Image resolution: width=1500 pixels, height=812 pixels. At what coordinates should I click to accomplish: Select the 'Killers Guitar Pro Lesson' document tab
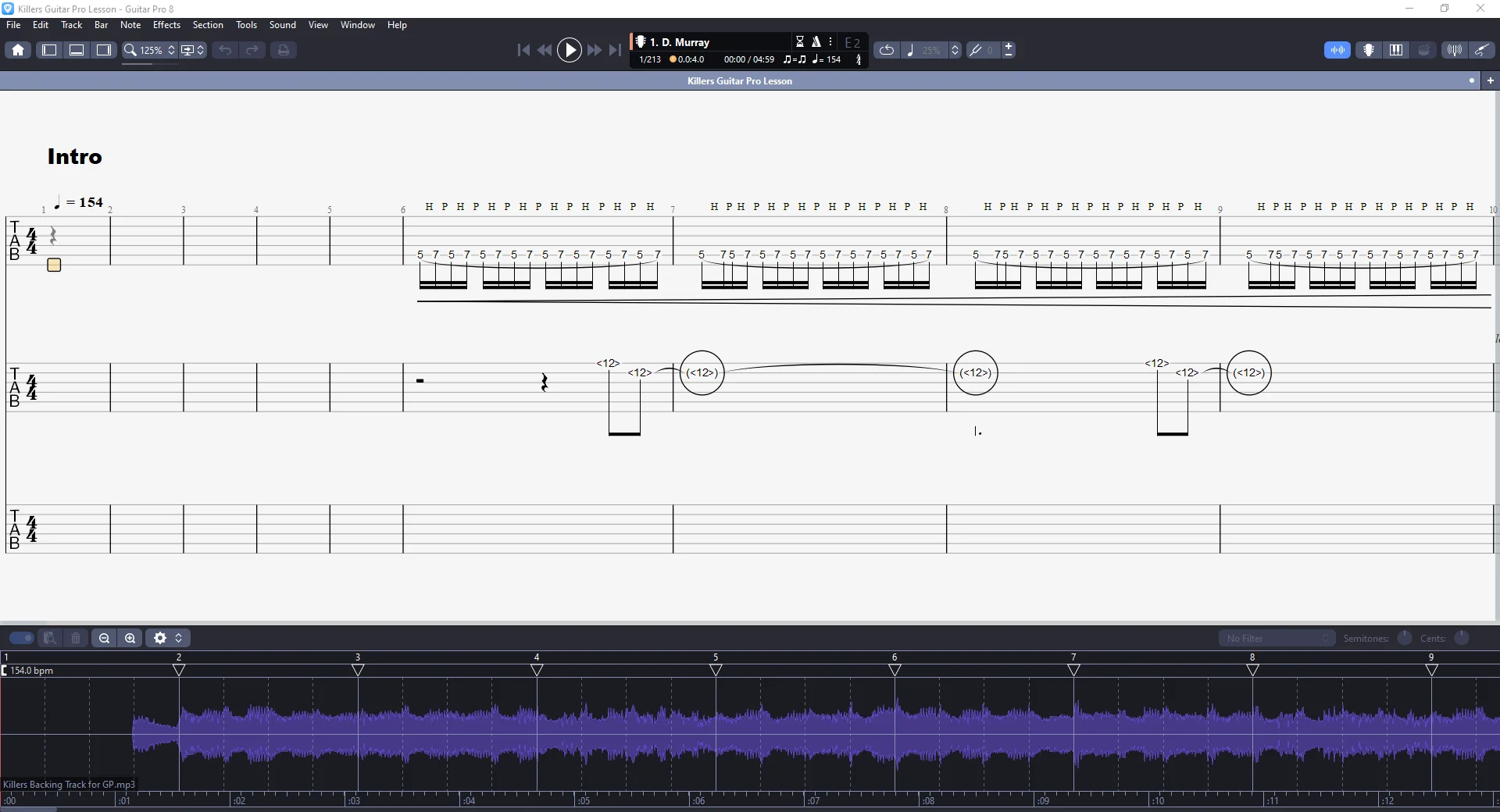(740, 81)
